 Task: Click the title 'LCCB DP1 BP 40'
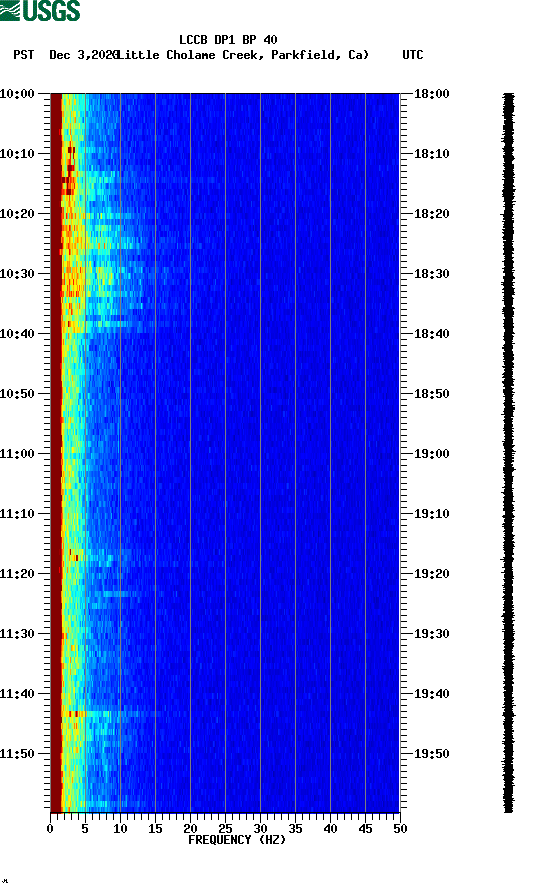228,40
